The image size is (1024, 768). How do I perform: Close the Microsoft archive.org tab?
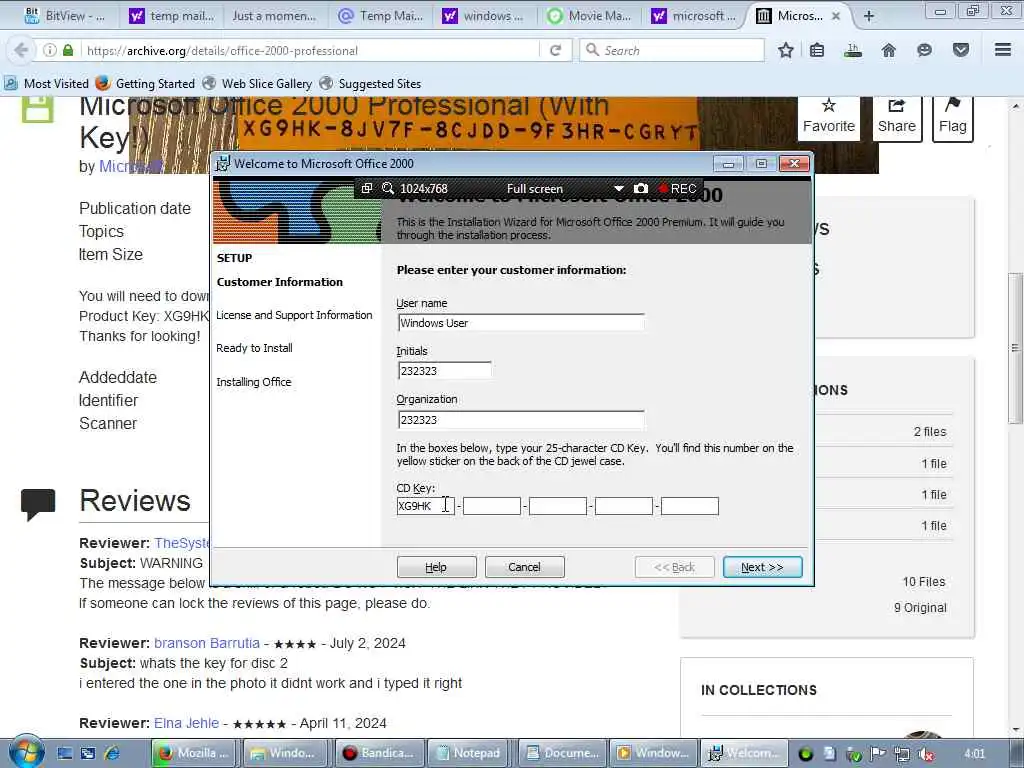pyautogui.click(x=836, y=16)
